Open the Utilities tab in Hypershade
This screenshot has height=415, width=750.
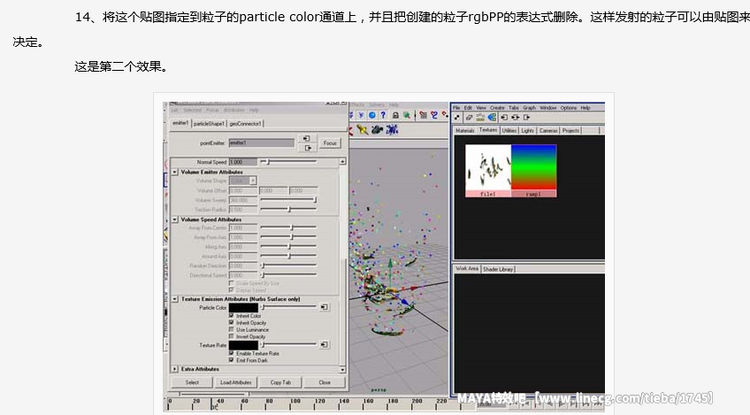click(x=509, y=130)
